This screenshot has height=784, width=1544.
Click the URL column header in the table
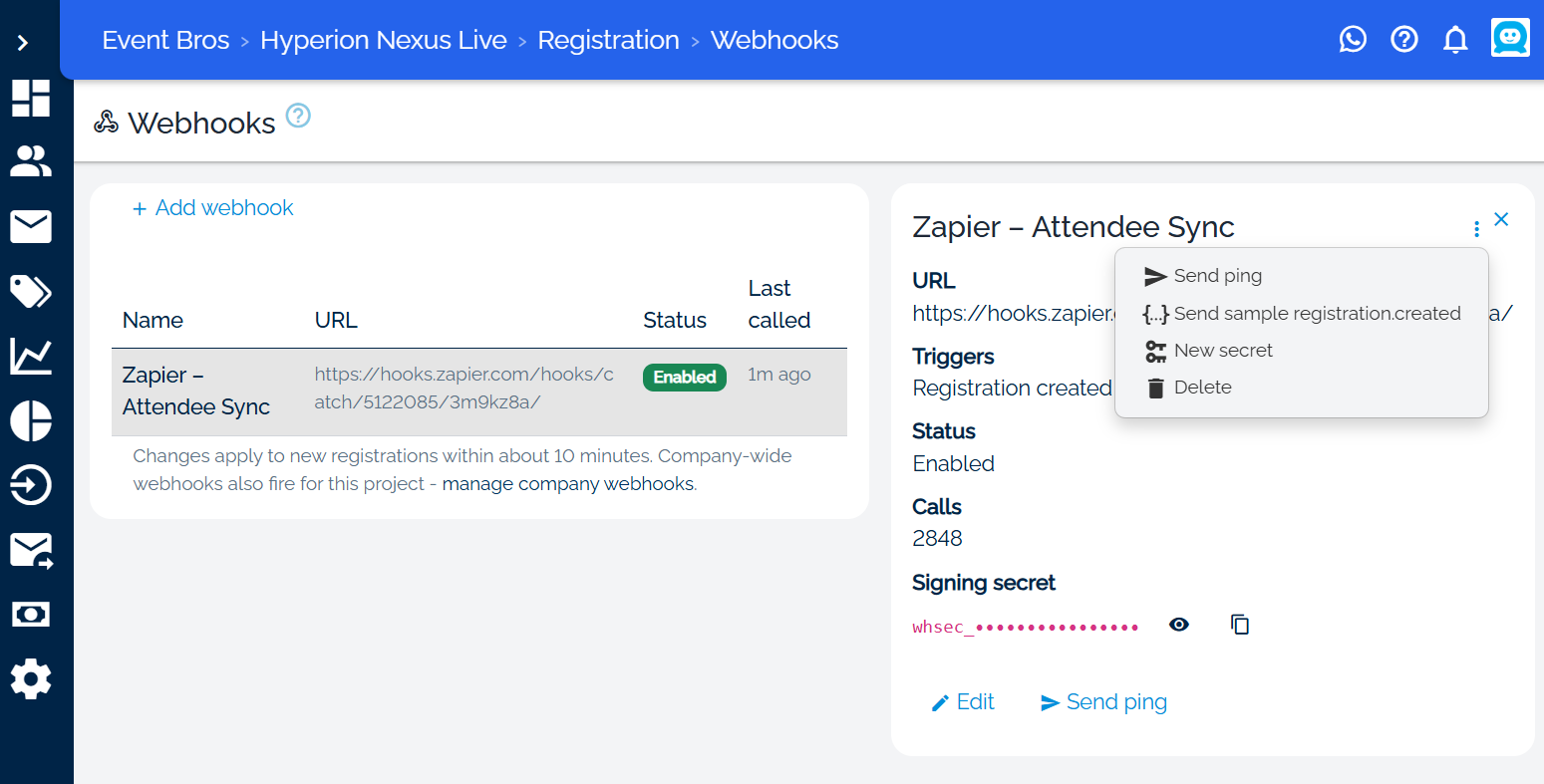tap(336, 321)
